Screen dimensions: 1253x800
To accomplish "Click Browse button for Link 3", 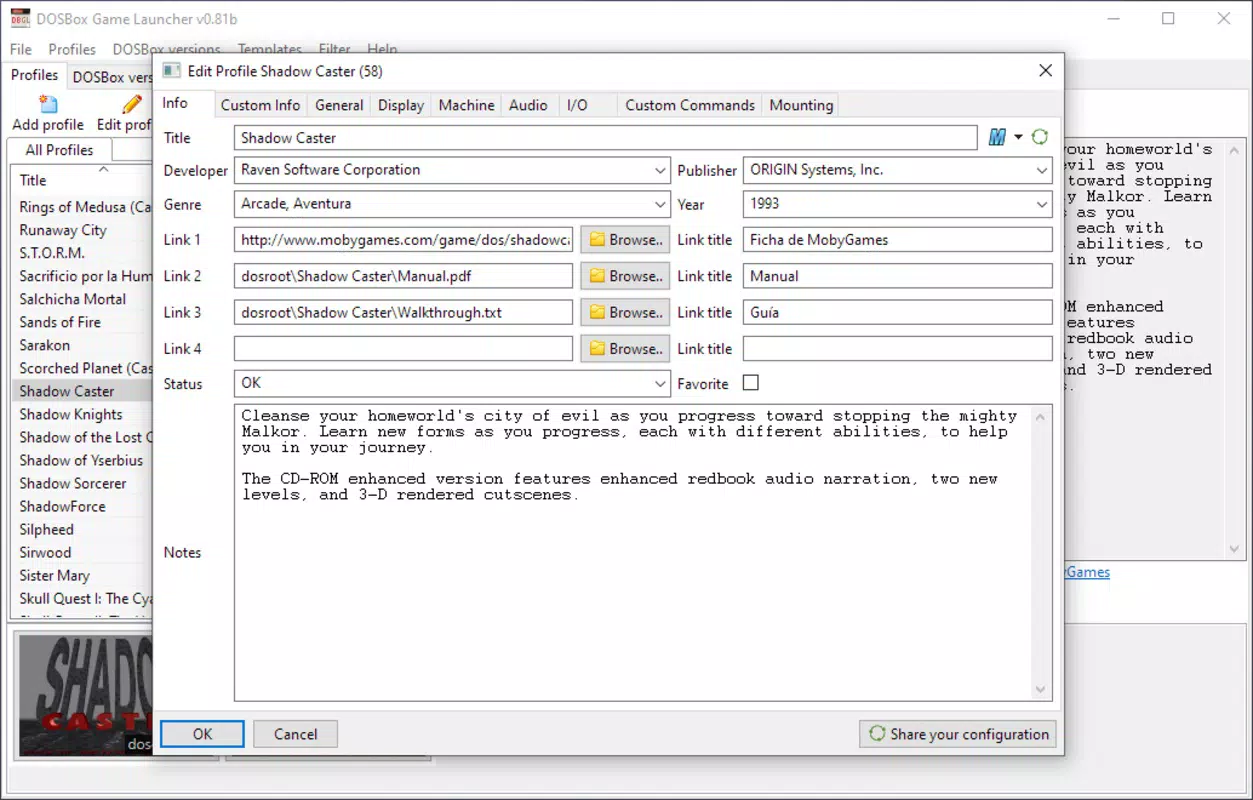I will [625, 312].
